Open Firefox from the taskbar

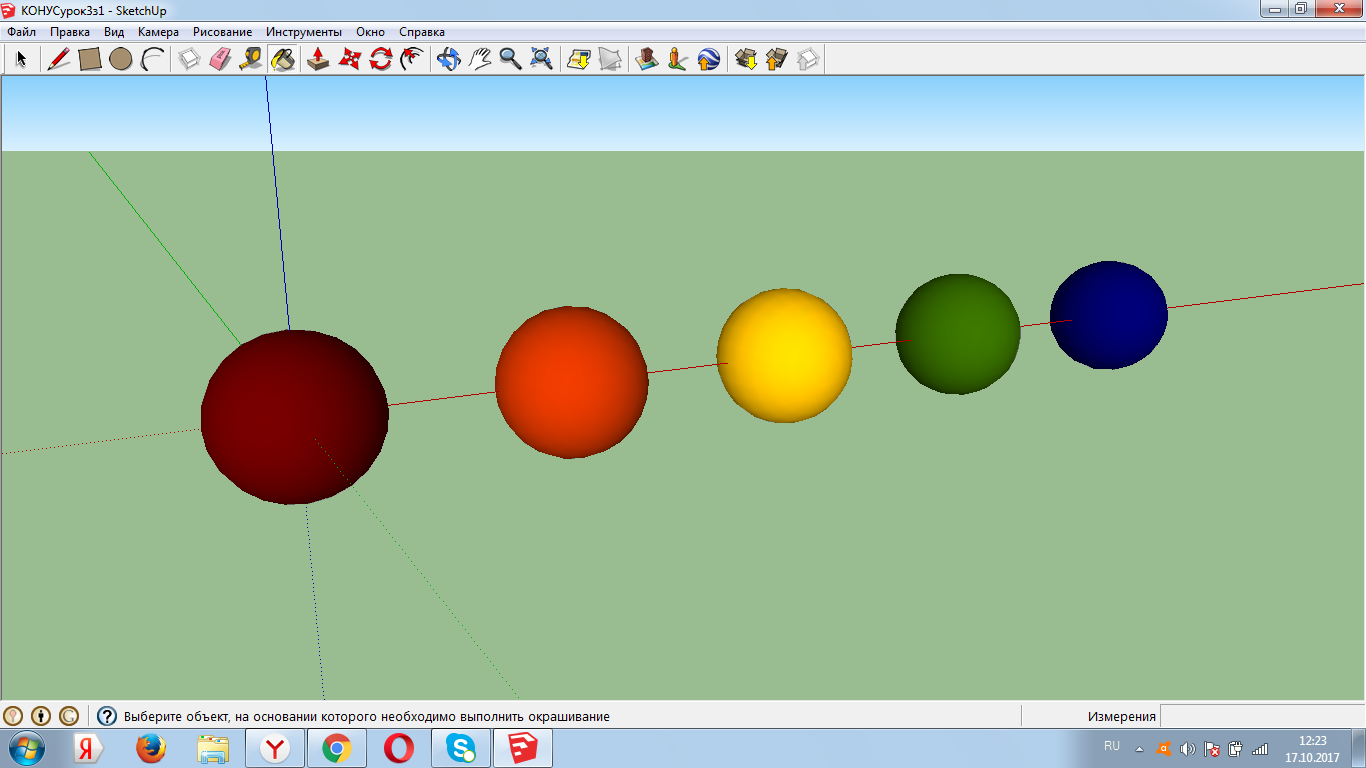point(151,748)
